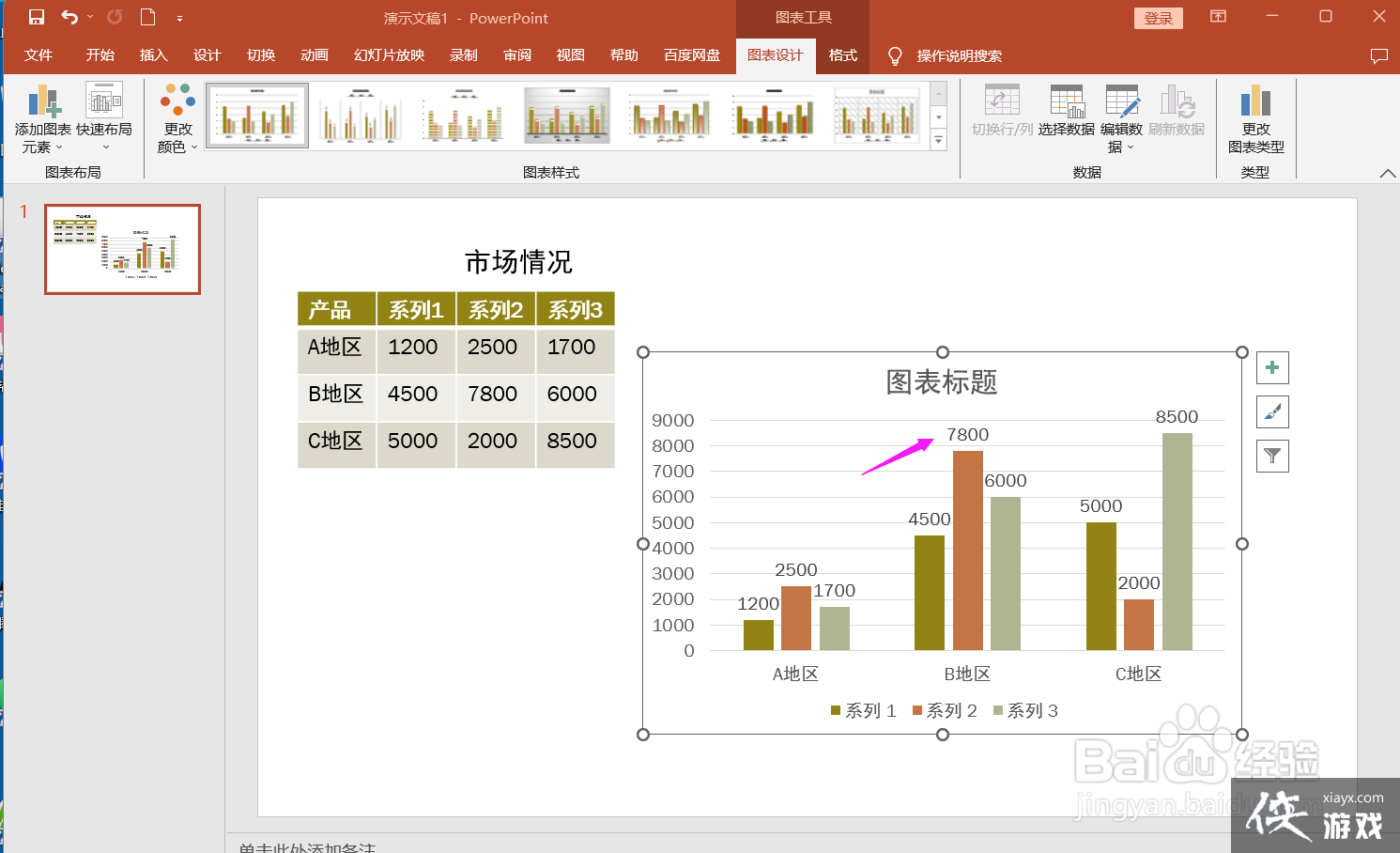Click the 登录 sign-in button
Image resolution: width=1400 pixels, height=853 pixels.
click(x=1159, y=18)
